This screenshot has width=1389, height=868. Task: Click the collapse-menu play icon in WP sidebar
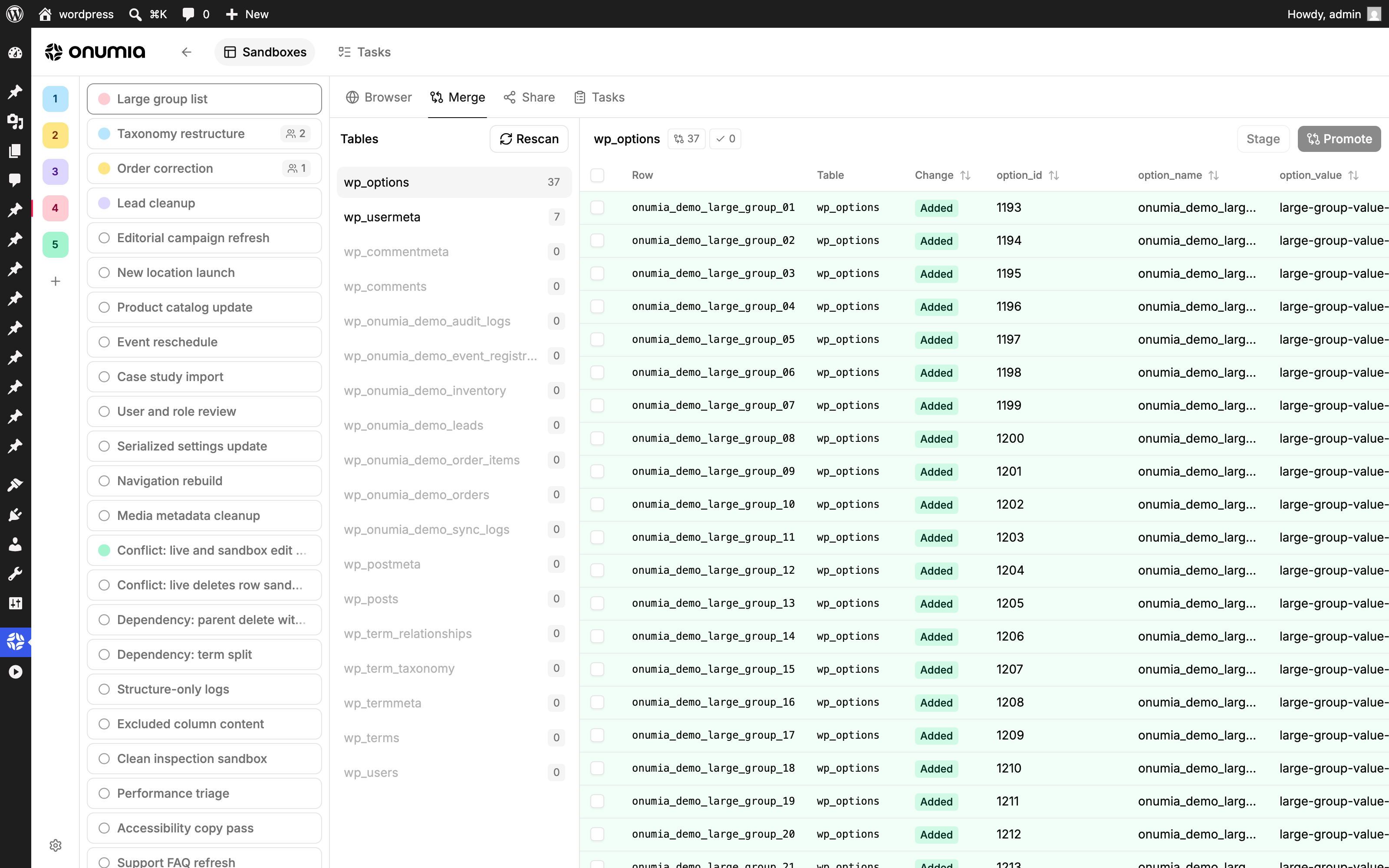pyautogui.click(x=16, y=672)
